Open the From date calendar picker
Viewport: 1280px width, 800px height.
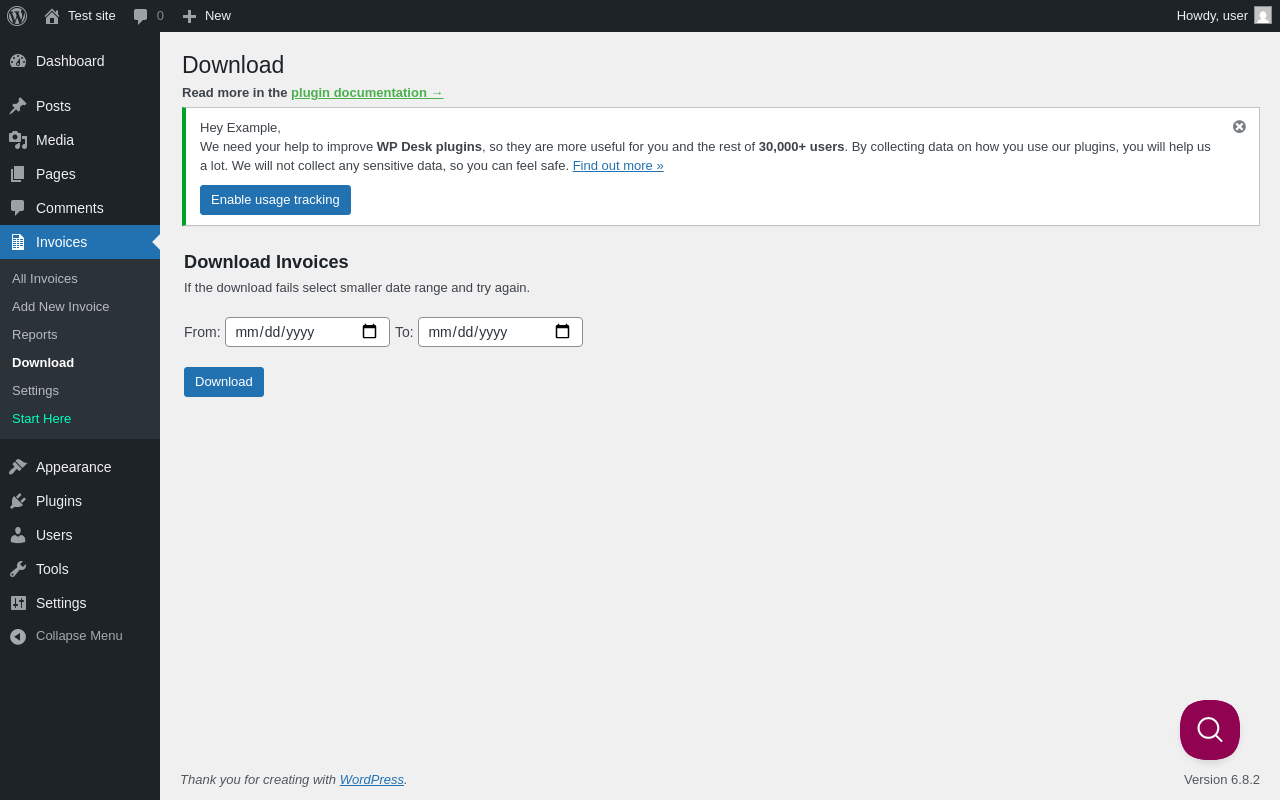pyautogui.click(x=369, y=332)
